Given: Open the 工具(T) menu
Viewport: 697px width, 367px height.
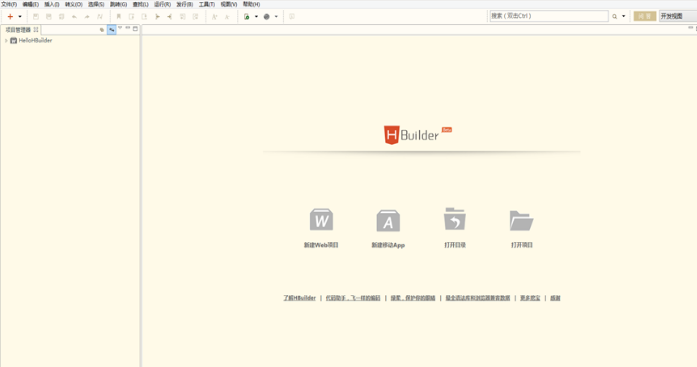Looking at the screenshot, I should pyautogui.click(x=207, y=4).
